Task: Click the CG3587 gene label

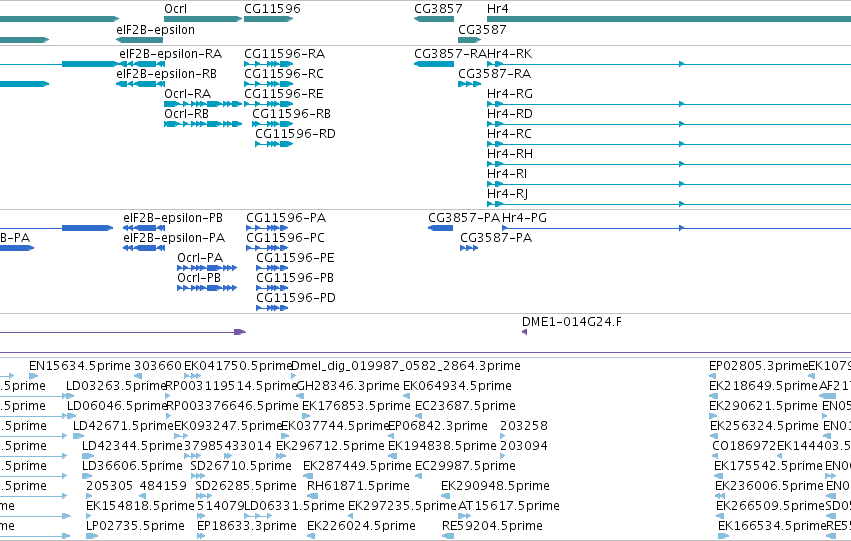Action: (482, 30)
